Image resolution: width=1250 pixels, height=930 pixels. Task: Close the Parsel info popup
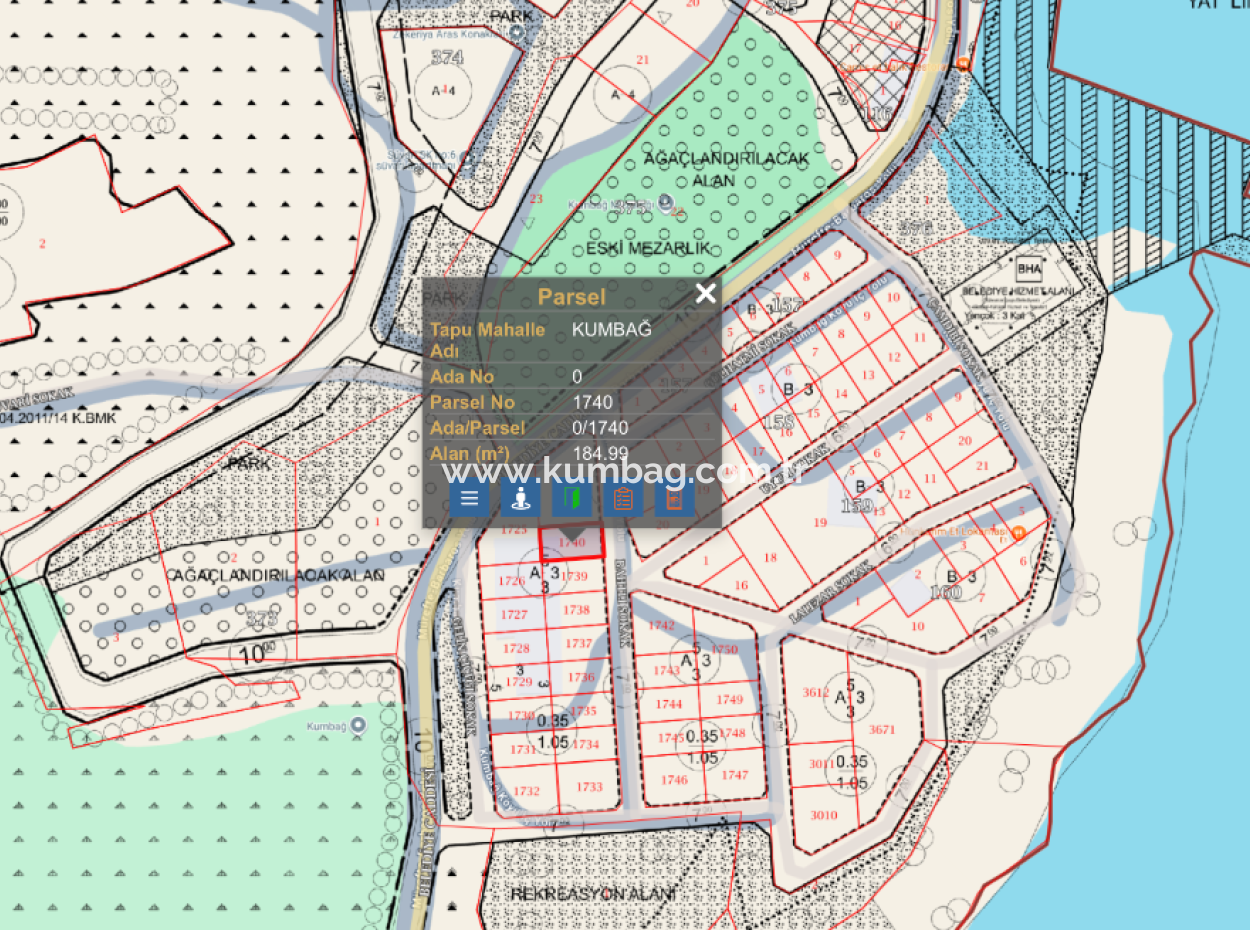pyautogui.click(x=705, y=293)
